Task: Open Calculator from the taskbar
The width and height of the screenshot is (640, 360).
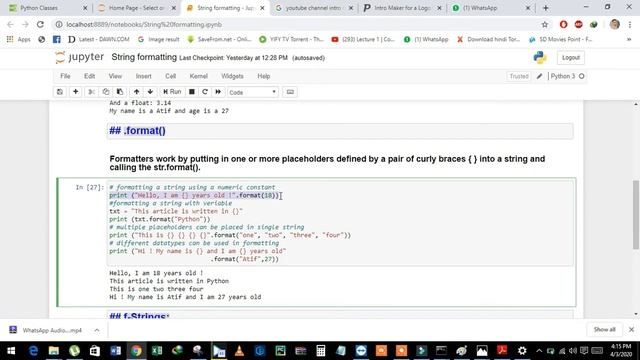Action: [x=321, y=351]
